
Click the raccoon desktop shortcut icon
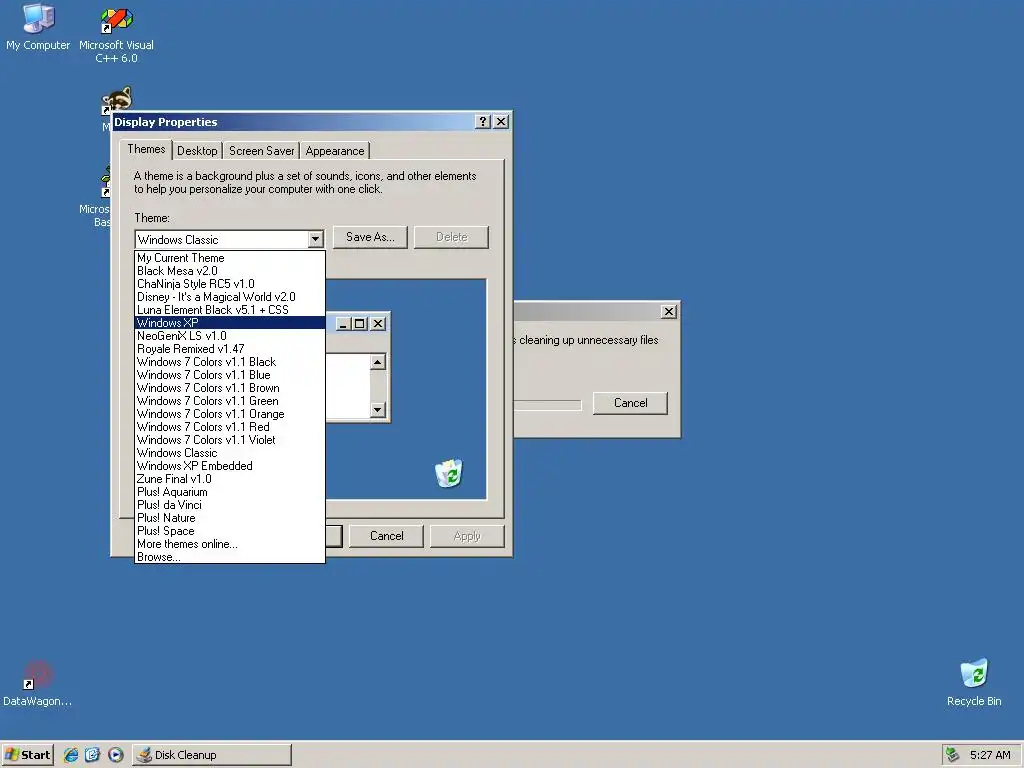click(118, 99)
